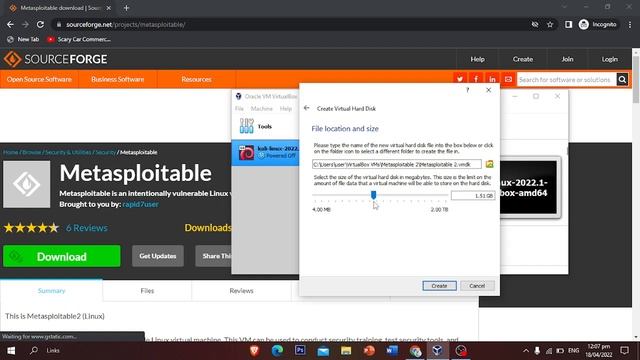Open a new browser tab with plus button
The height and width of the screenshot is (360, 640).
(x=126, y=8)
